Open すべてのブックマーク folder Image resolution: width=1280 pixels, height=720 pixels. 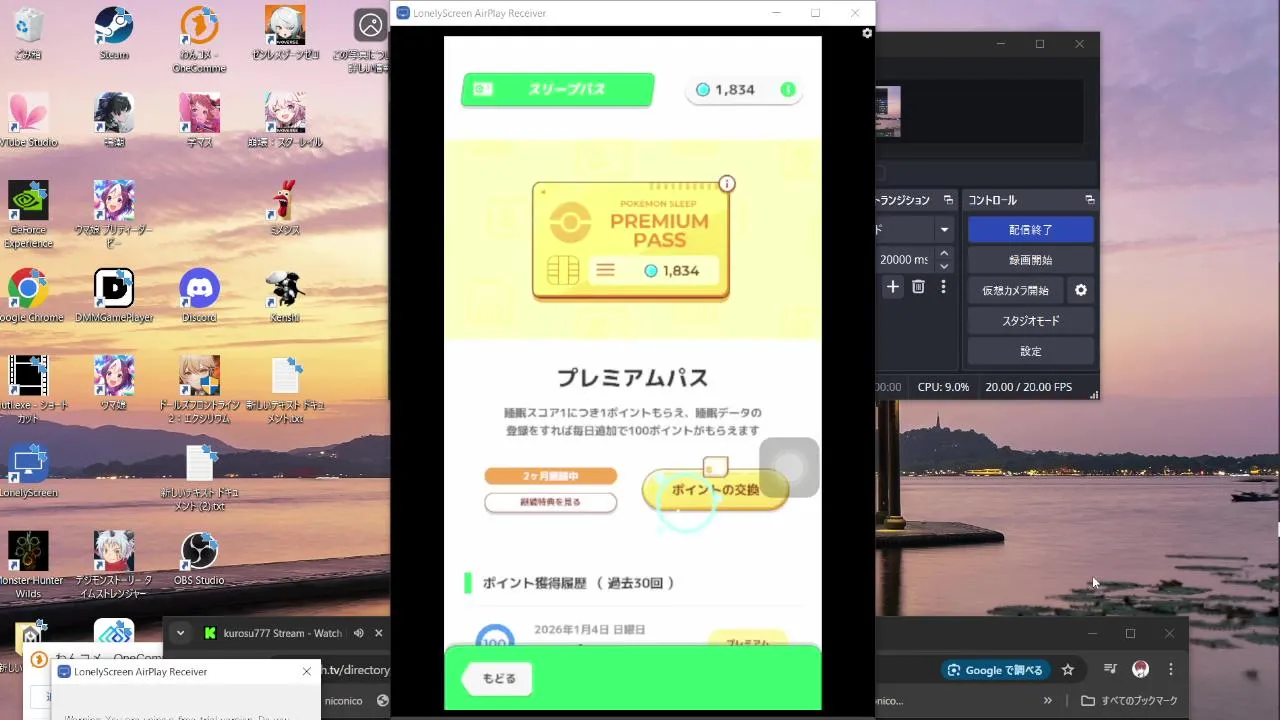pos(1129,701)
